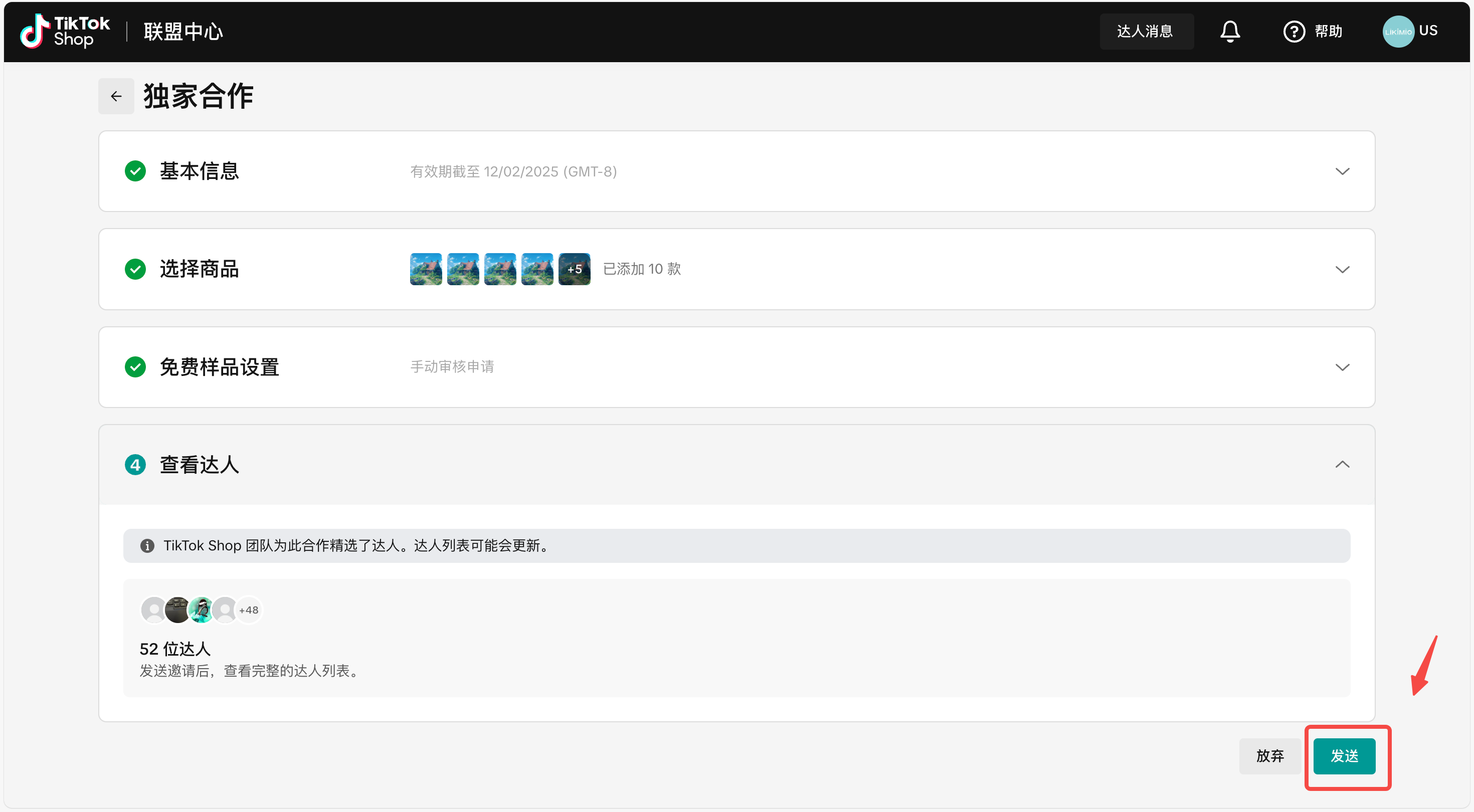Click the +5 product thumbnail
The height and width of the screenshot is (812, 1474).
574,269
